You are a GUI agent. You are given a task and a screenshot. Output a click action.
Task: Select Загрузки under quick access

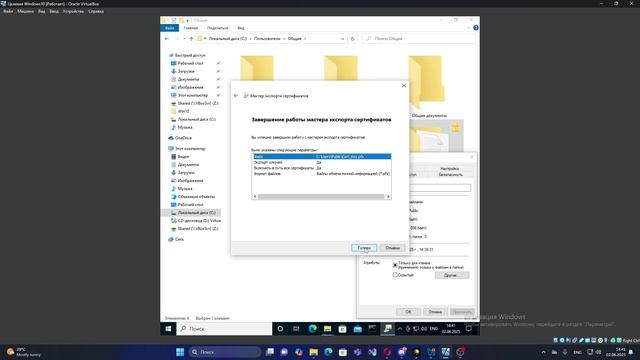(186, 71)
